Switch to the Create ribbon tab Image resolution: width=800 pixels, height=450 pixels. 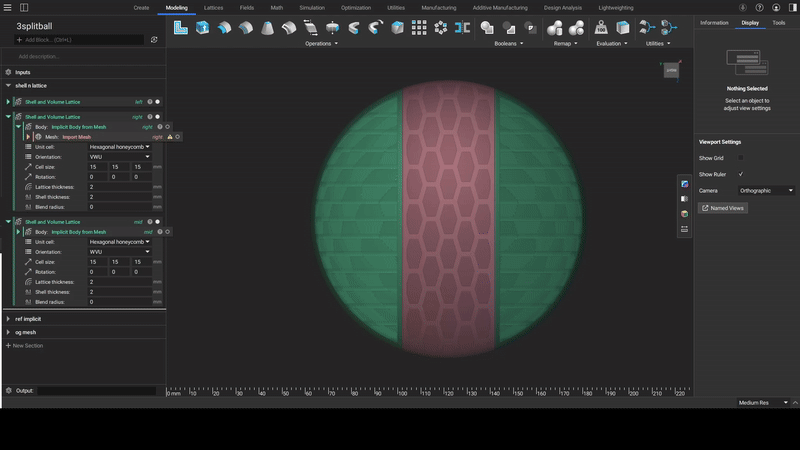(141, 8)
